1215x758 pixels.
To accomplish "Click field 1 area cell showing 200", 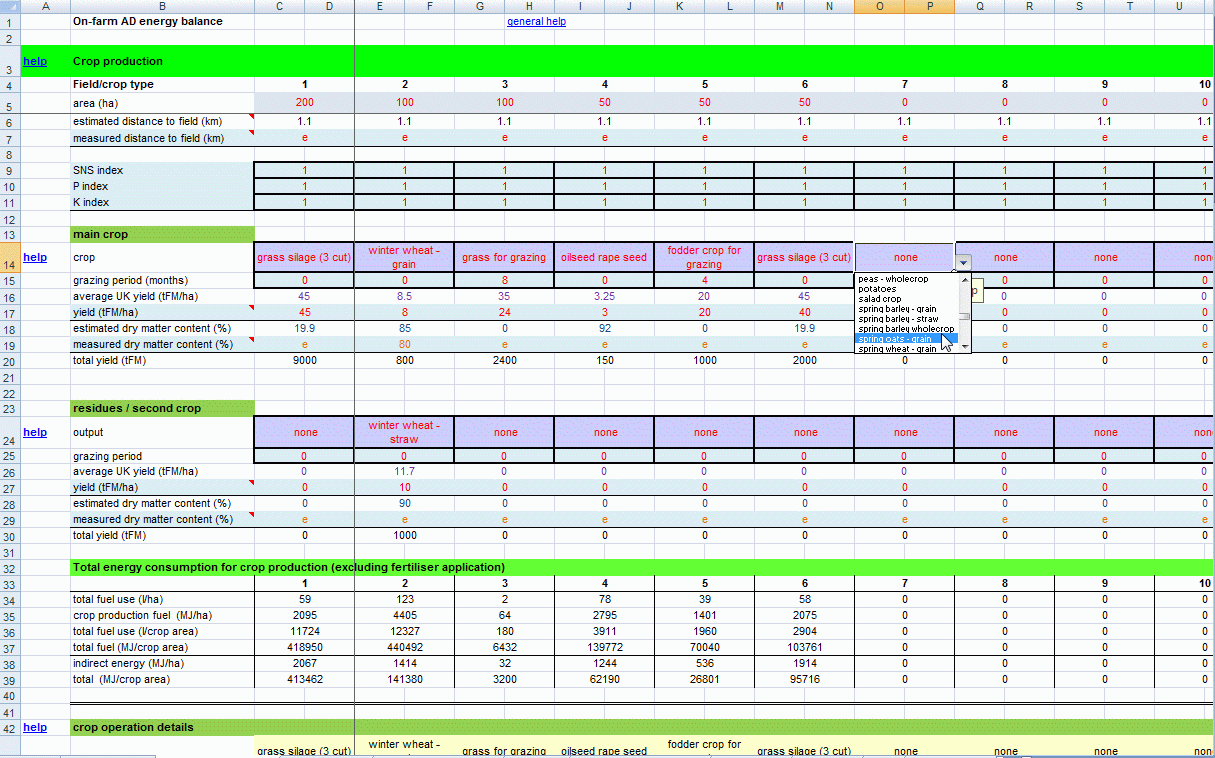I will 304,103.
